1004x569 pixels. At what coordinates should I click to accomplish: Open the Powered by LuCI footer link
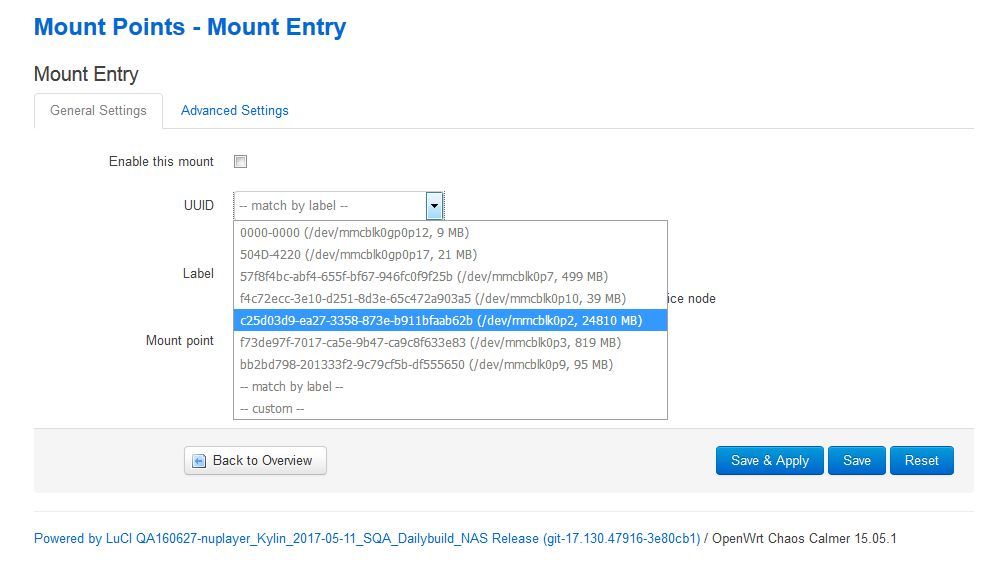tap(367, 538)
